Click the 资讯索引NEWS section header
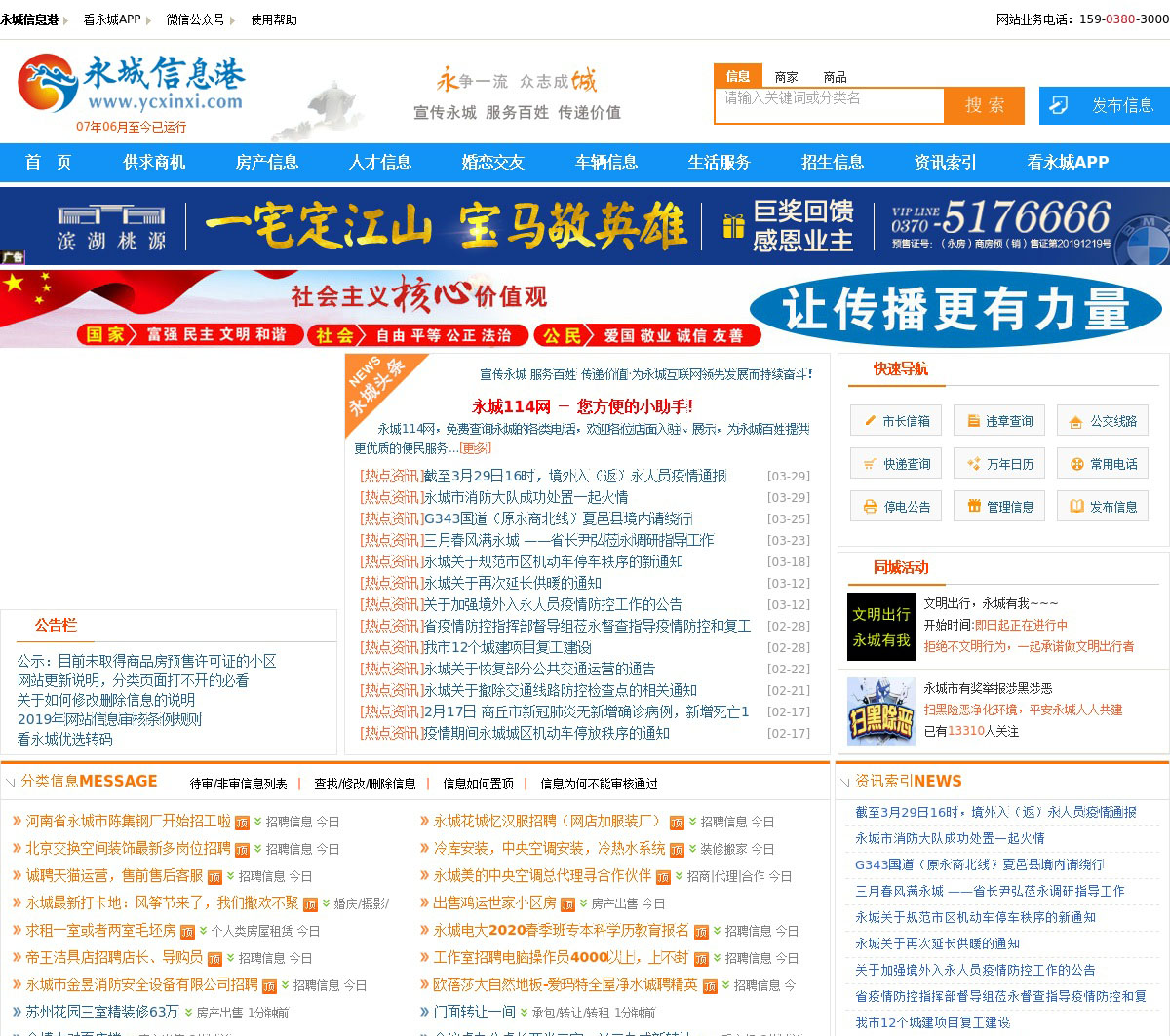Screen dimensions: 1170x1036 [908, 782]
